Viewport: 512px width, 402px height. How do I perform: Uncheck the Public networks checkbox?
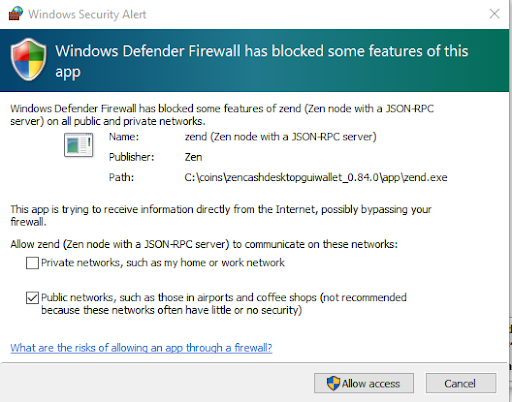point(32,298)
